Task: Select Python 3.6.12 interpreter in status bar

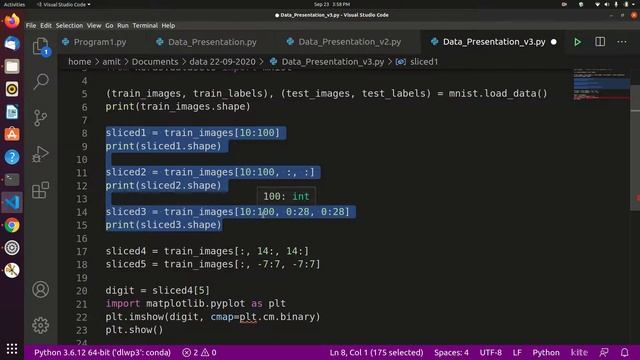Action: coord(102,353)
